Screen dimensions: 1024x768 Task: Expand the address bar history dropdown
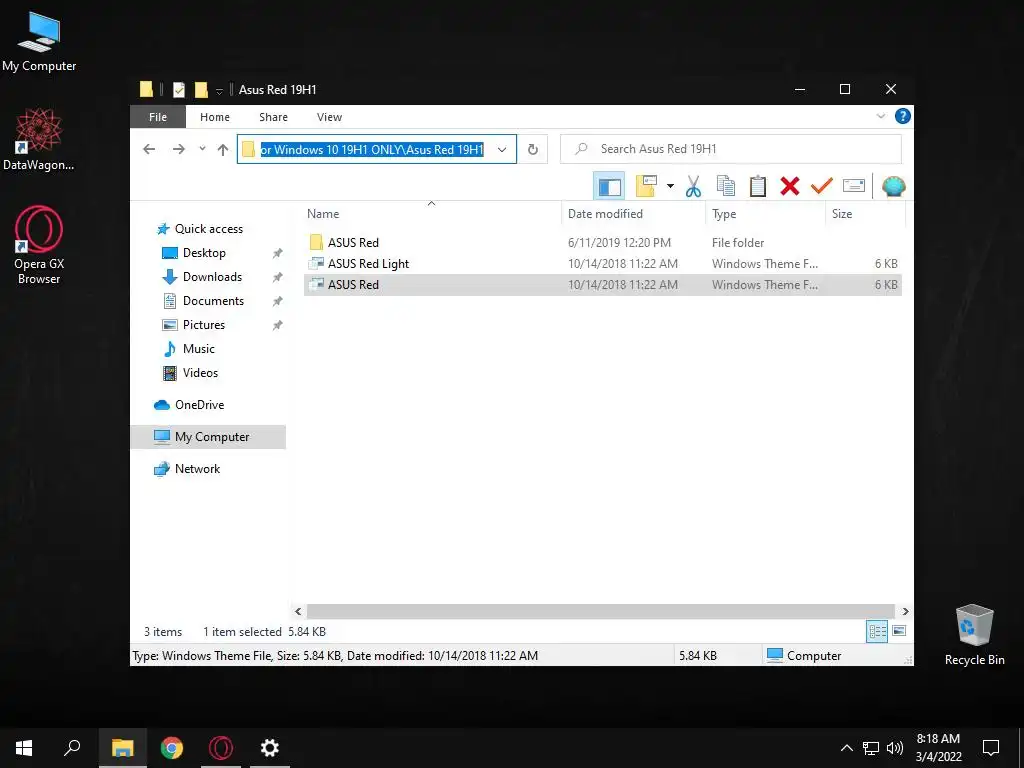pos(502,150)
